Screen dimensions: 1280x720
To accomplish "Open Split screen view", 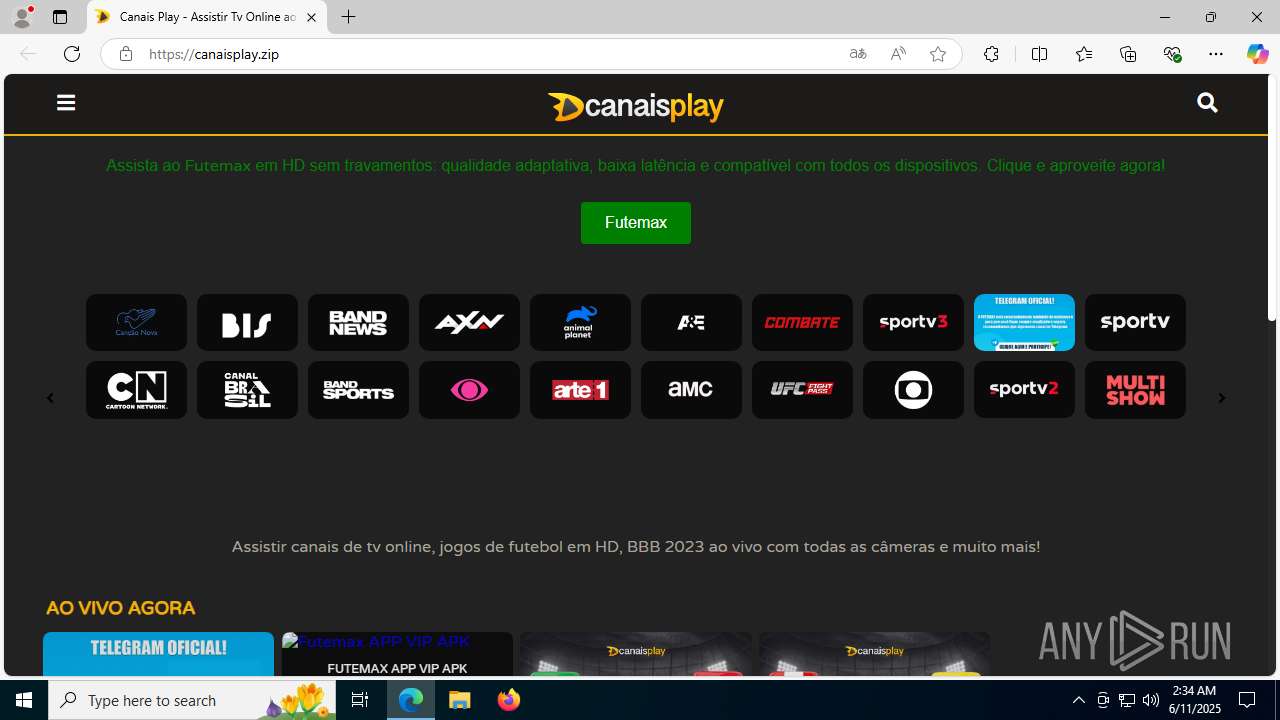I will point(1039,54).
